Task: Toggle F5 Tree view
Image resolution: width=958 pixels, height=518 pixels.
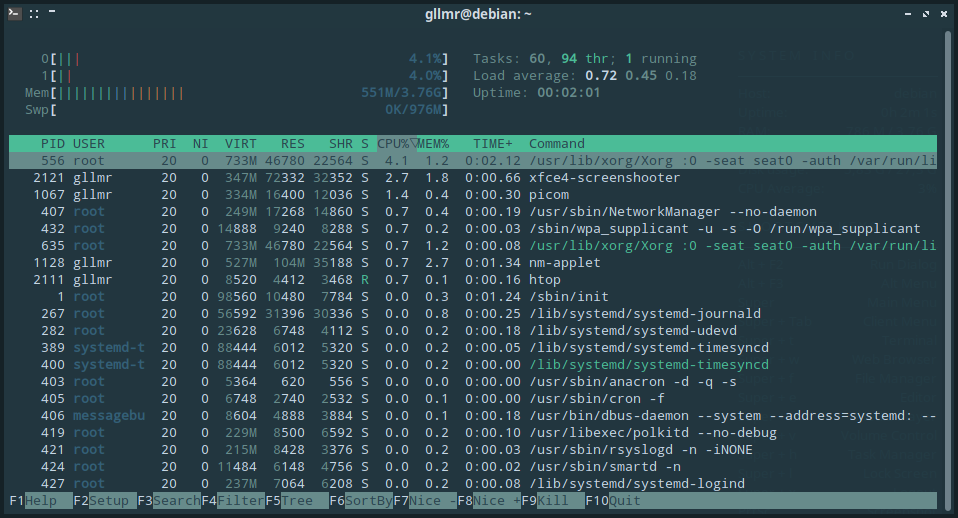Action: point(297,501)
